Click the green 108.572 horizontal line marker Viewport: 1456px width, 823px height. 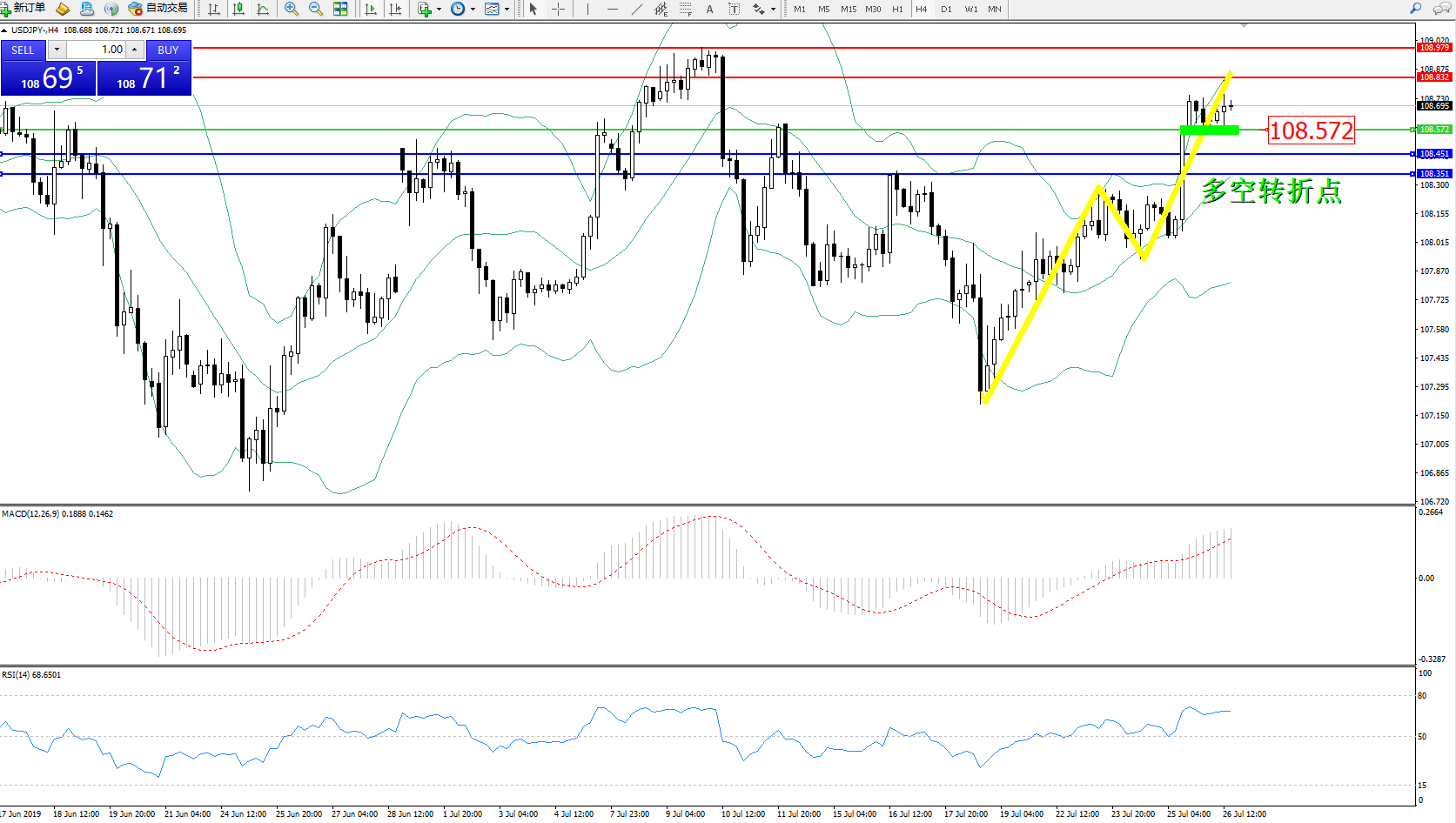click(1209, 130)
